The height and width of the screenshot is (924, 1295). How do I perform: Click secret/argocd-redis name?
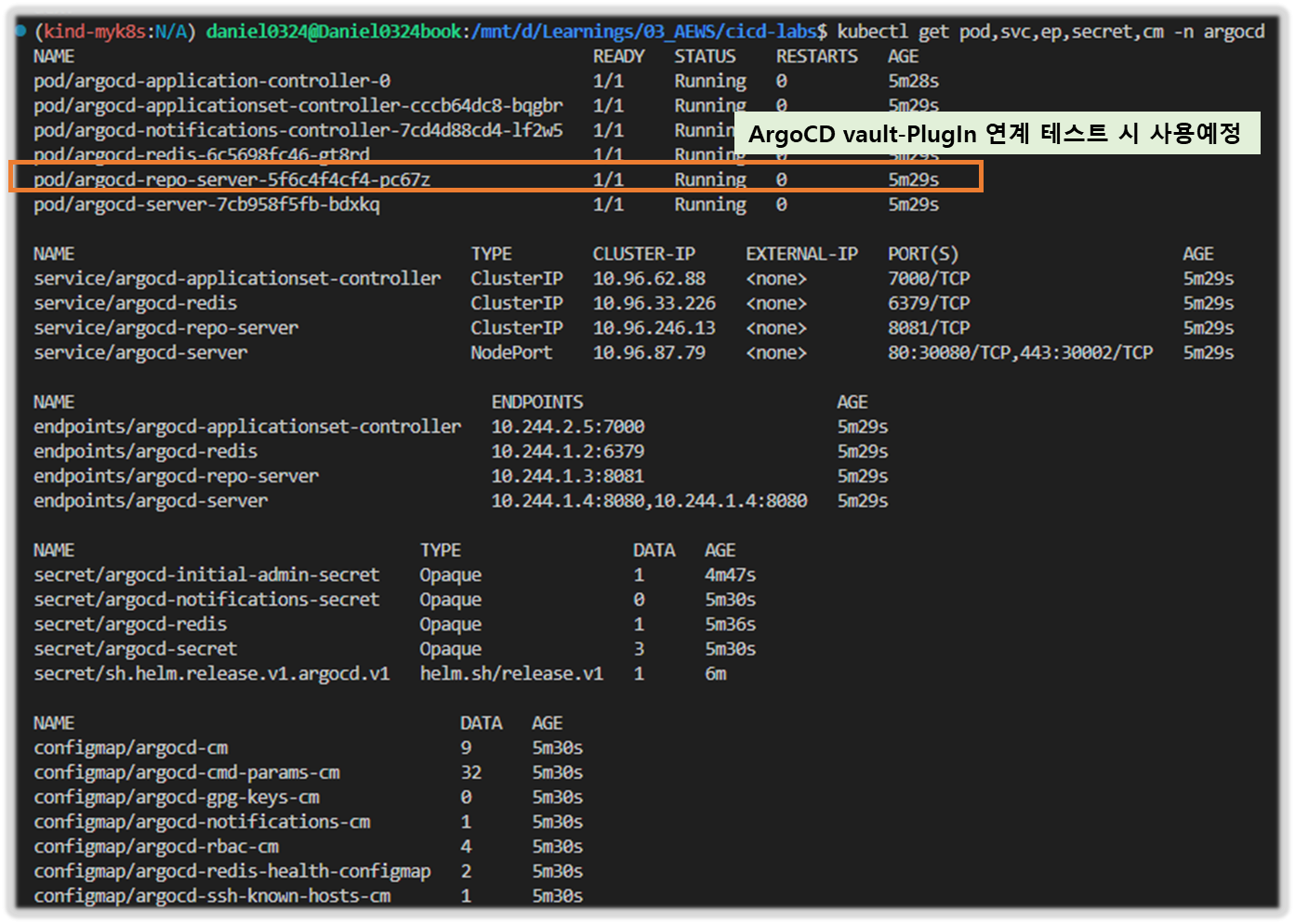coord(130,624)
